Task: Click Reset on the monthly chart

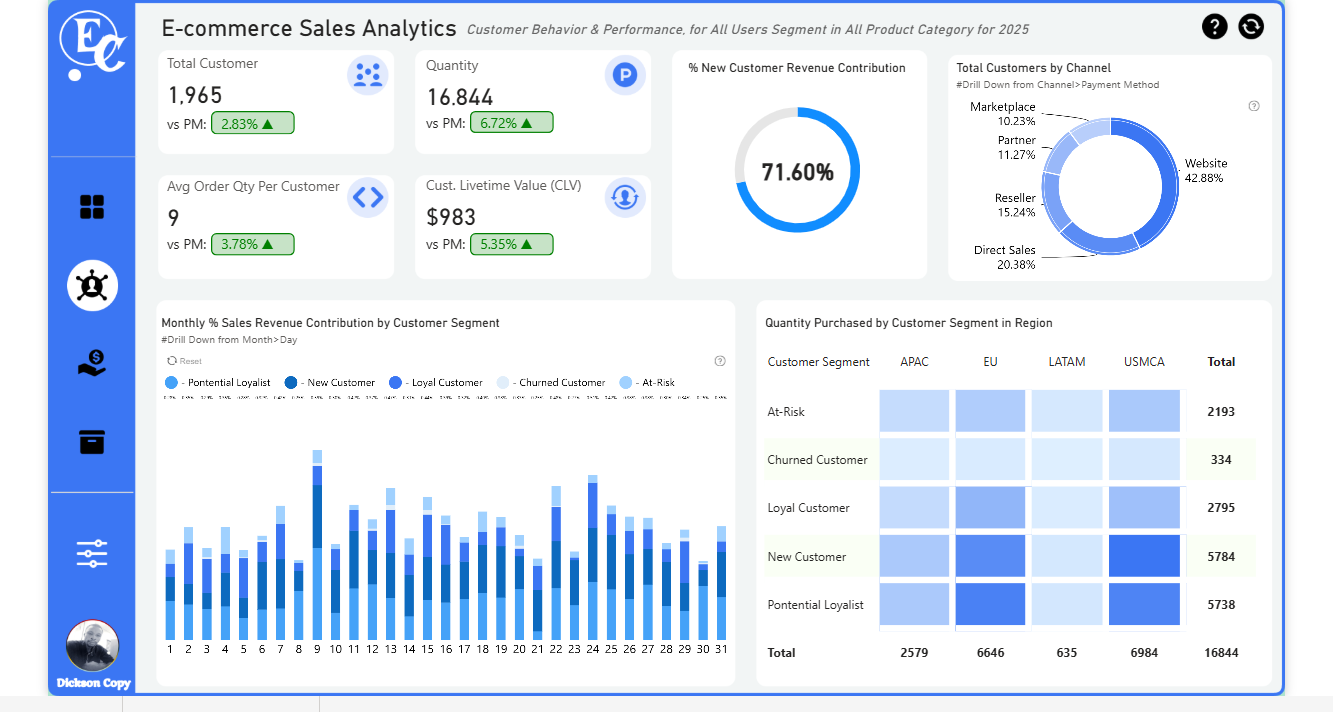Action: coord(185,361)
